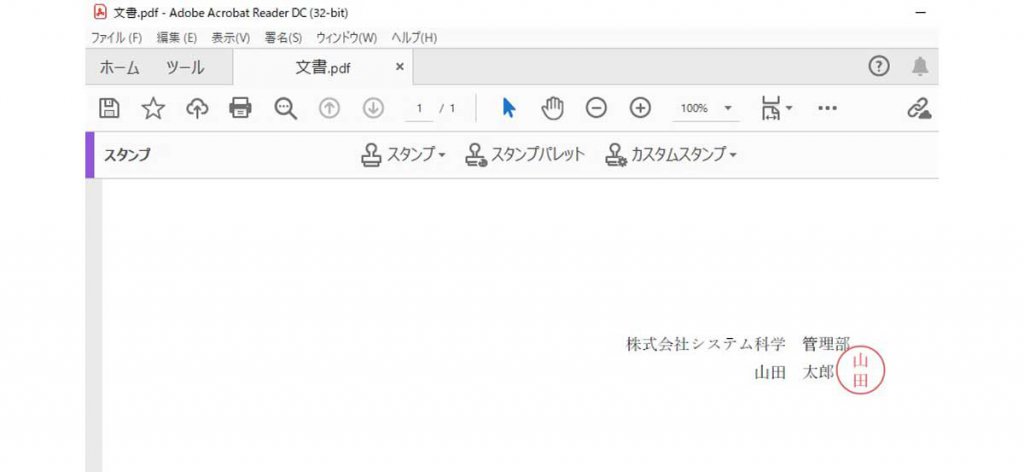The width and height of the screenshot is (1024, 472).
Task: Open the 表示(V) menu
Action: (231, 38)
